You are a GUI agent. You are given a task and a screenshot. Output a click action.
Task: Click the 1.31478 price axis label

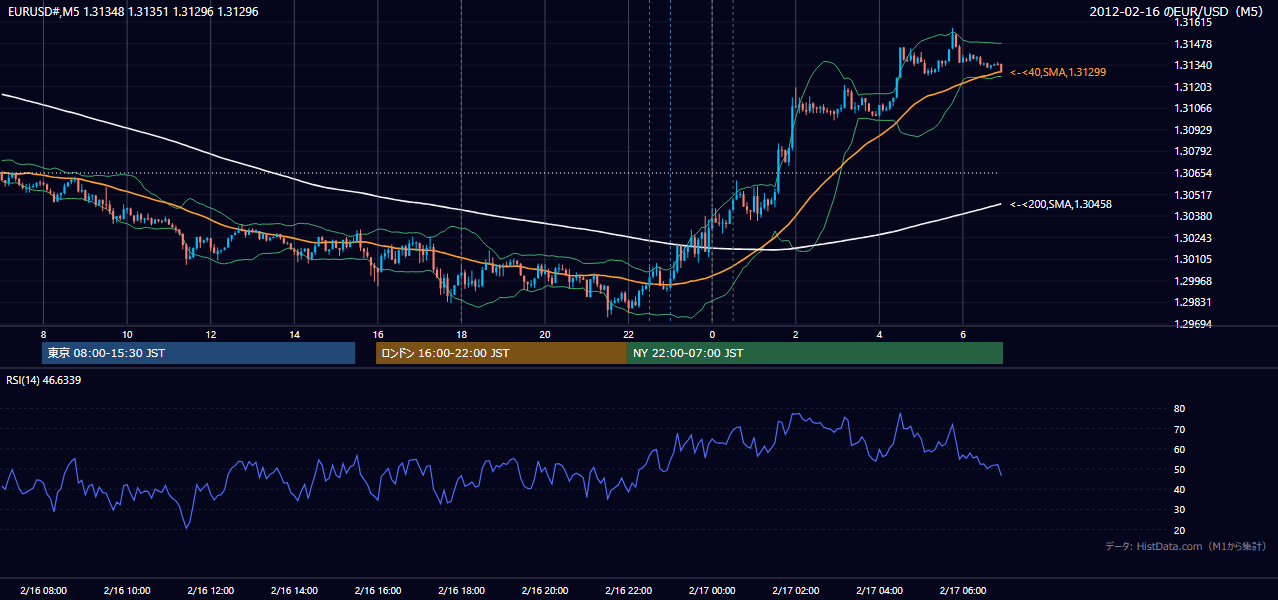coord(1194,44)
